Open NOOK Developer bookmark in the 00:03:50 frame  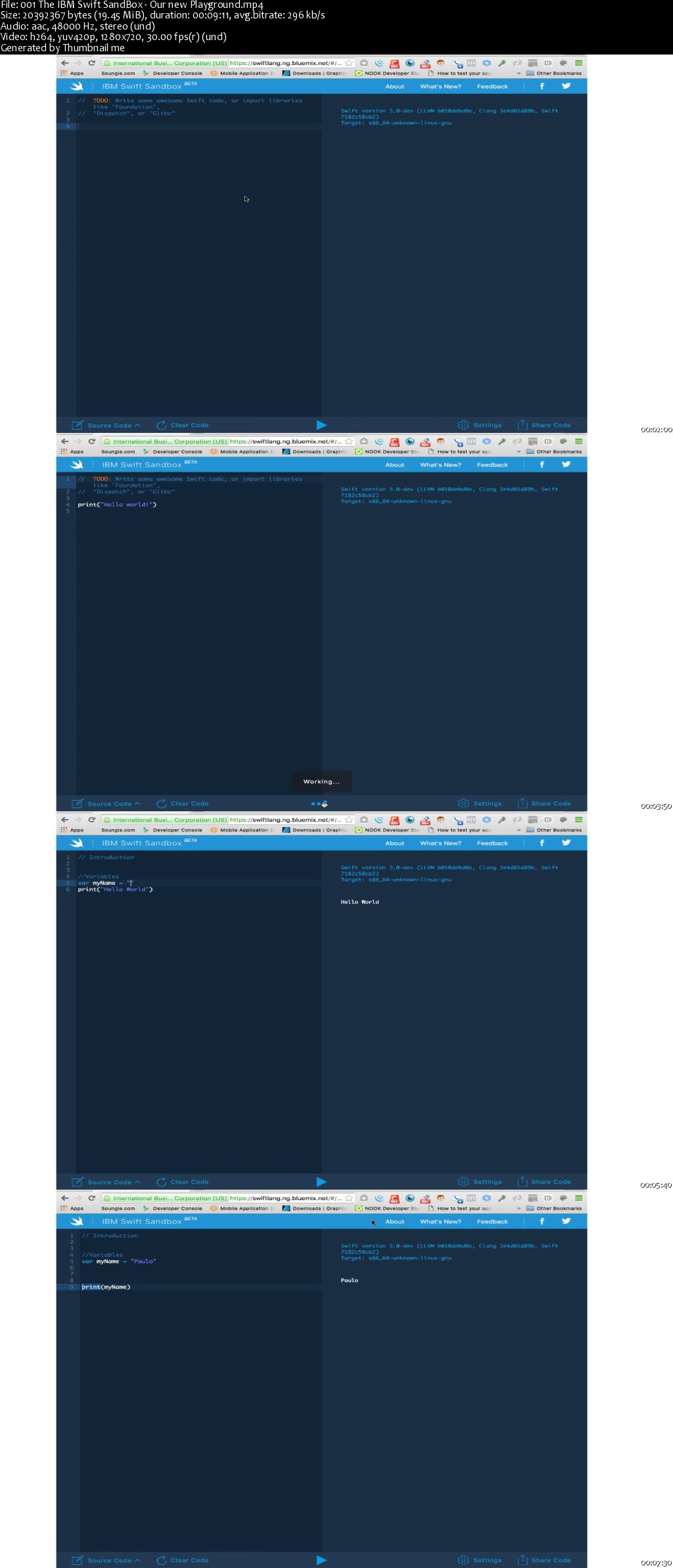coord(387,452)
